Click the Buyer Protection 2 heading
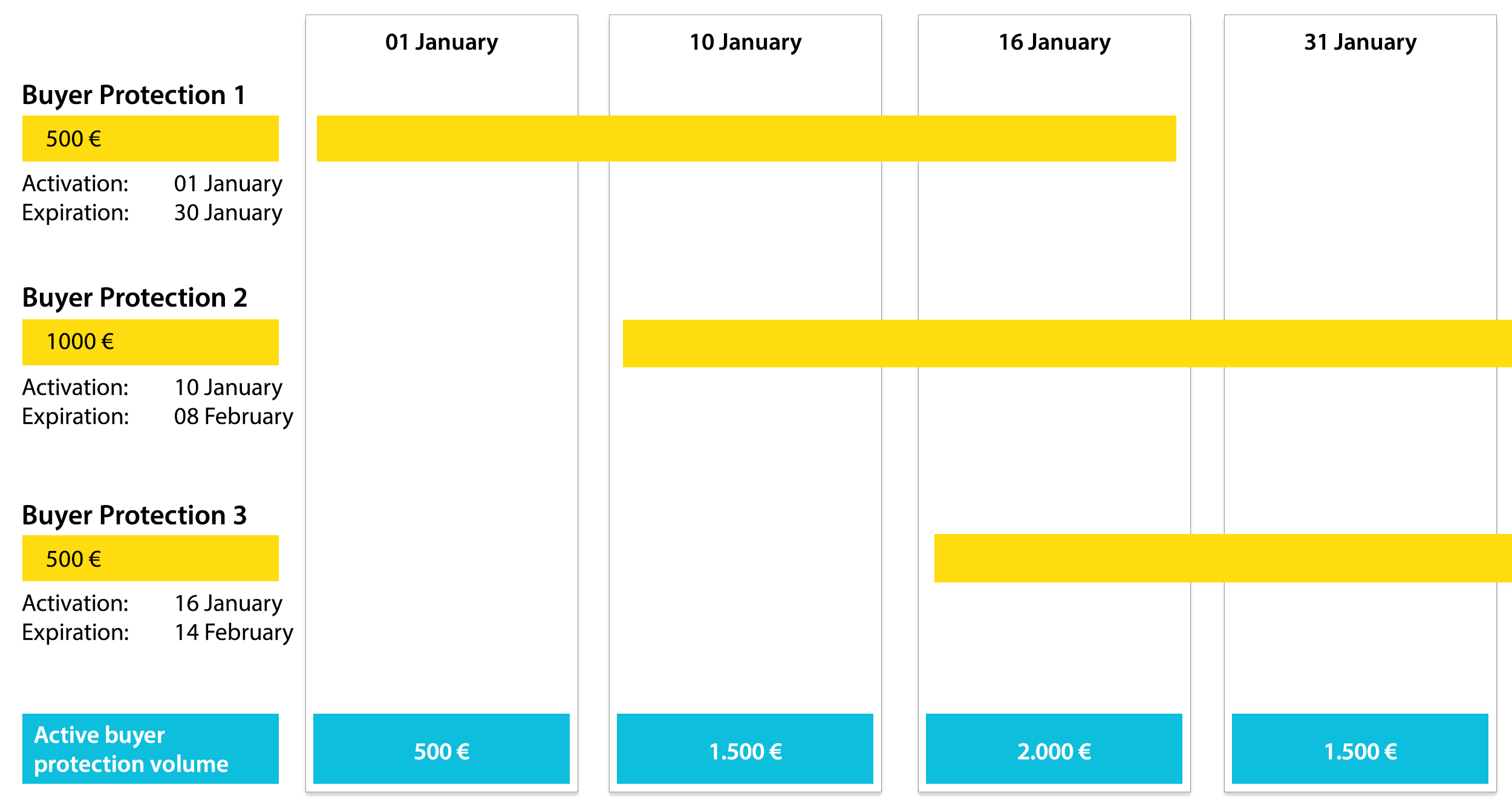 pos(135,298)
